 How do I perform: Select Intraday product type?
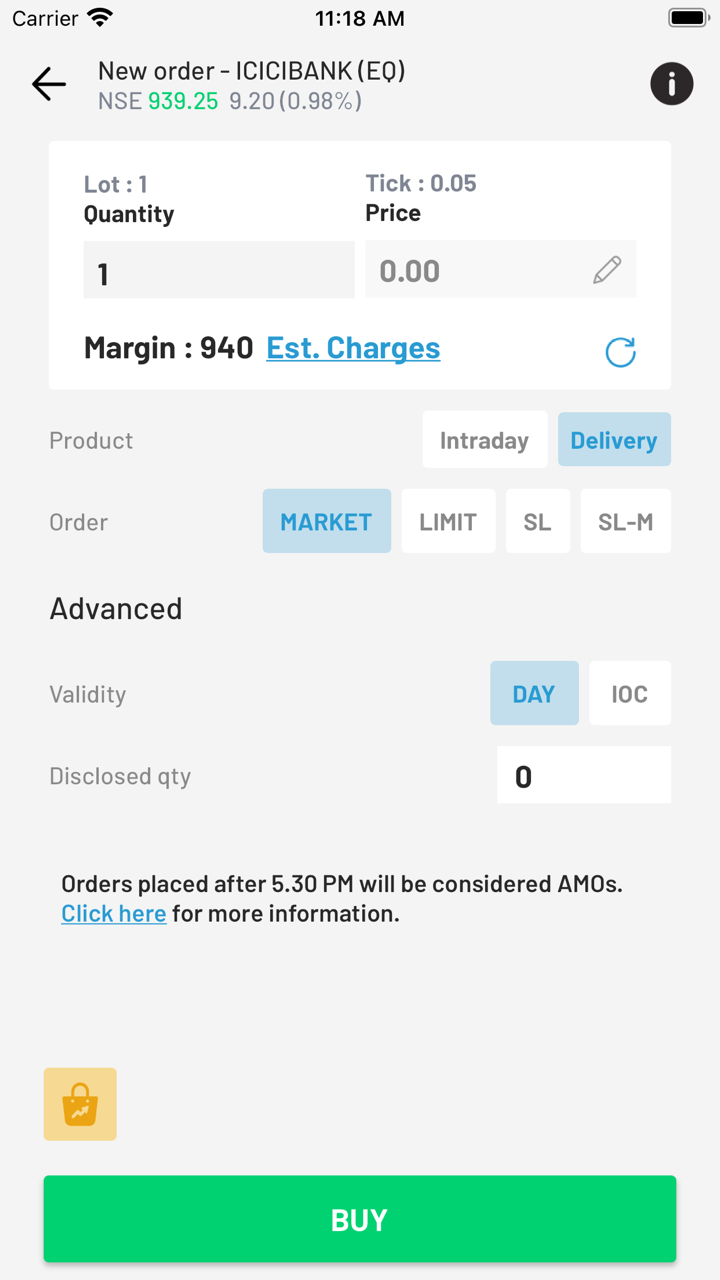point(484,440)
